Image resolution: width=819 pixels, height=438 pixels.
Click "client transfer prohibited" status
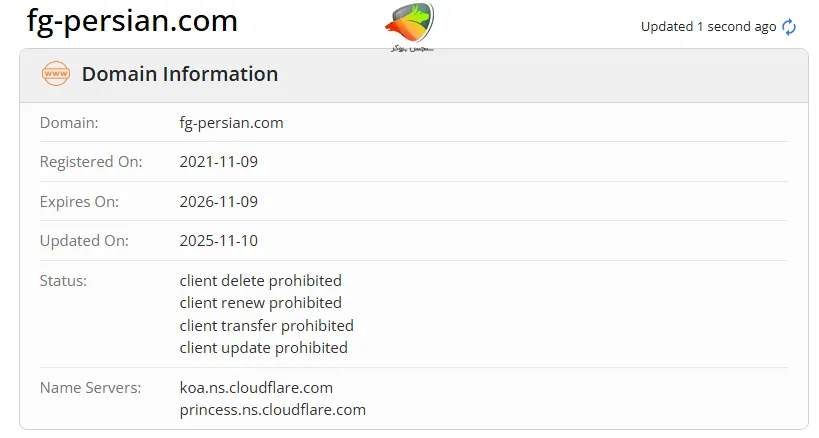click(x=266, y=326)
